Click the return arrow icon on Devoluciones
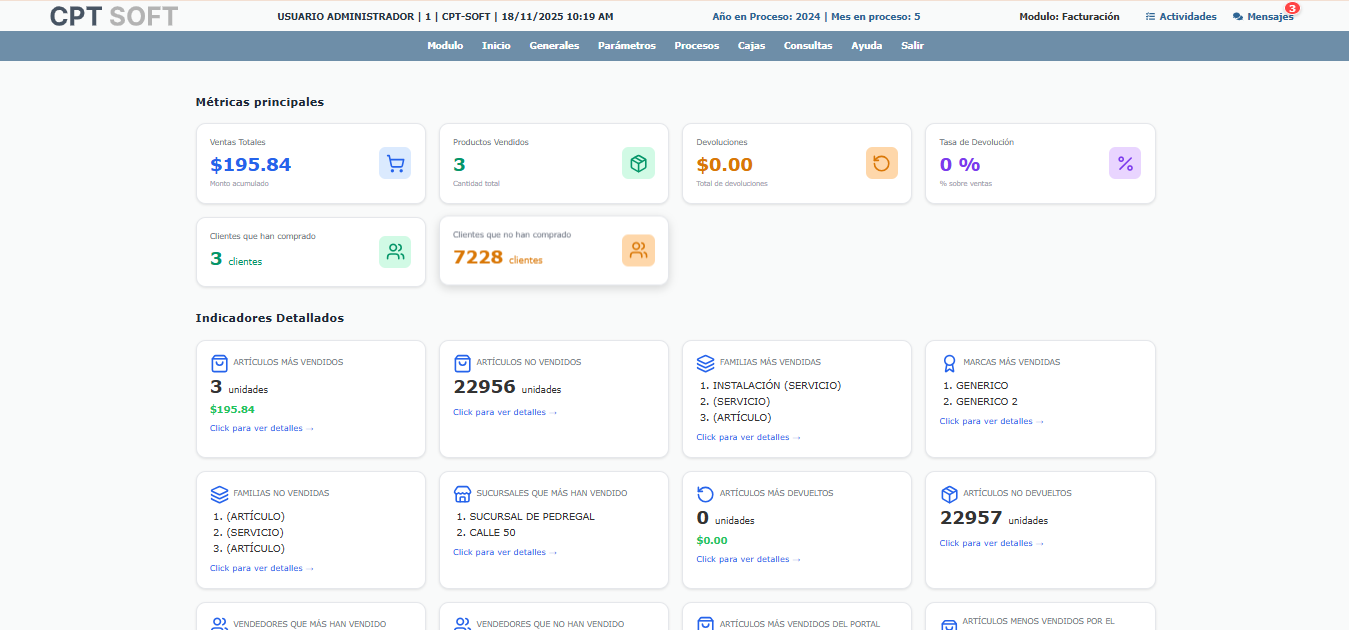This screenshot has height=630, width=1349. (x=881, y=163)
